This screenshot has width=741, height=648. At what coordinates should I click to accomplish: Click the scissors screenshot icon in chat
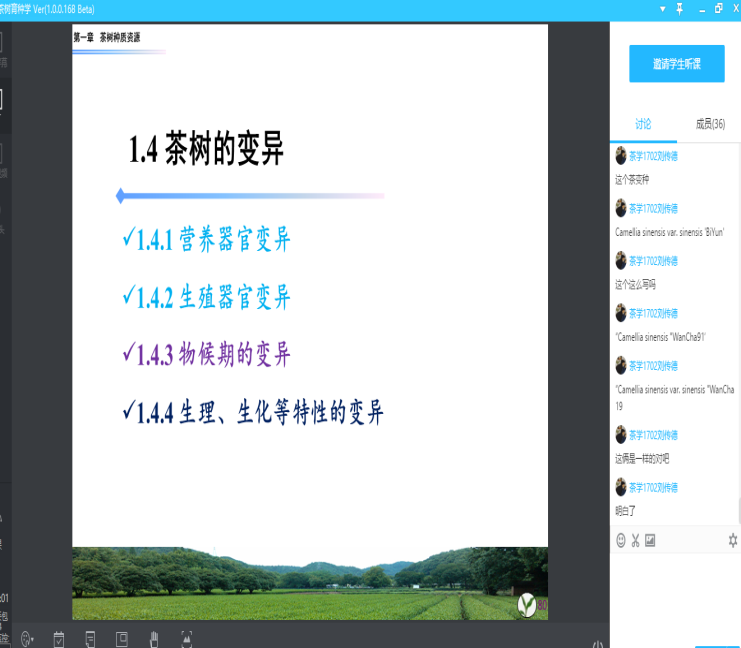[x=635, y=540]
